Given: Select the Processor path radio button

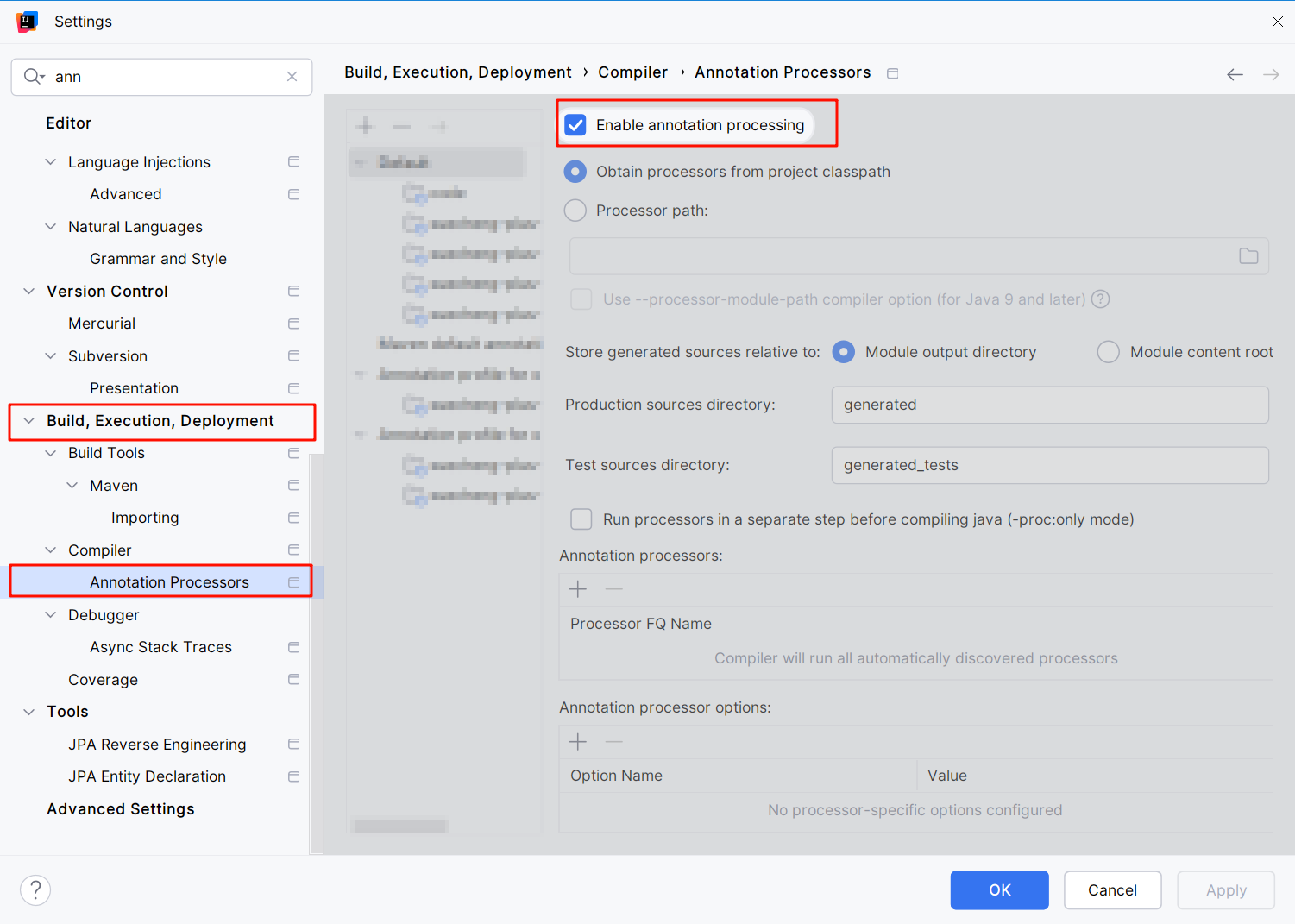Looking at the screenshot, I should [x=575, y=211].
